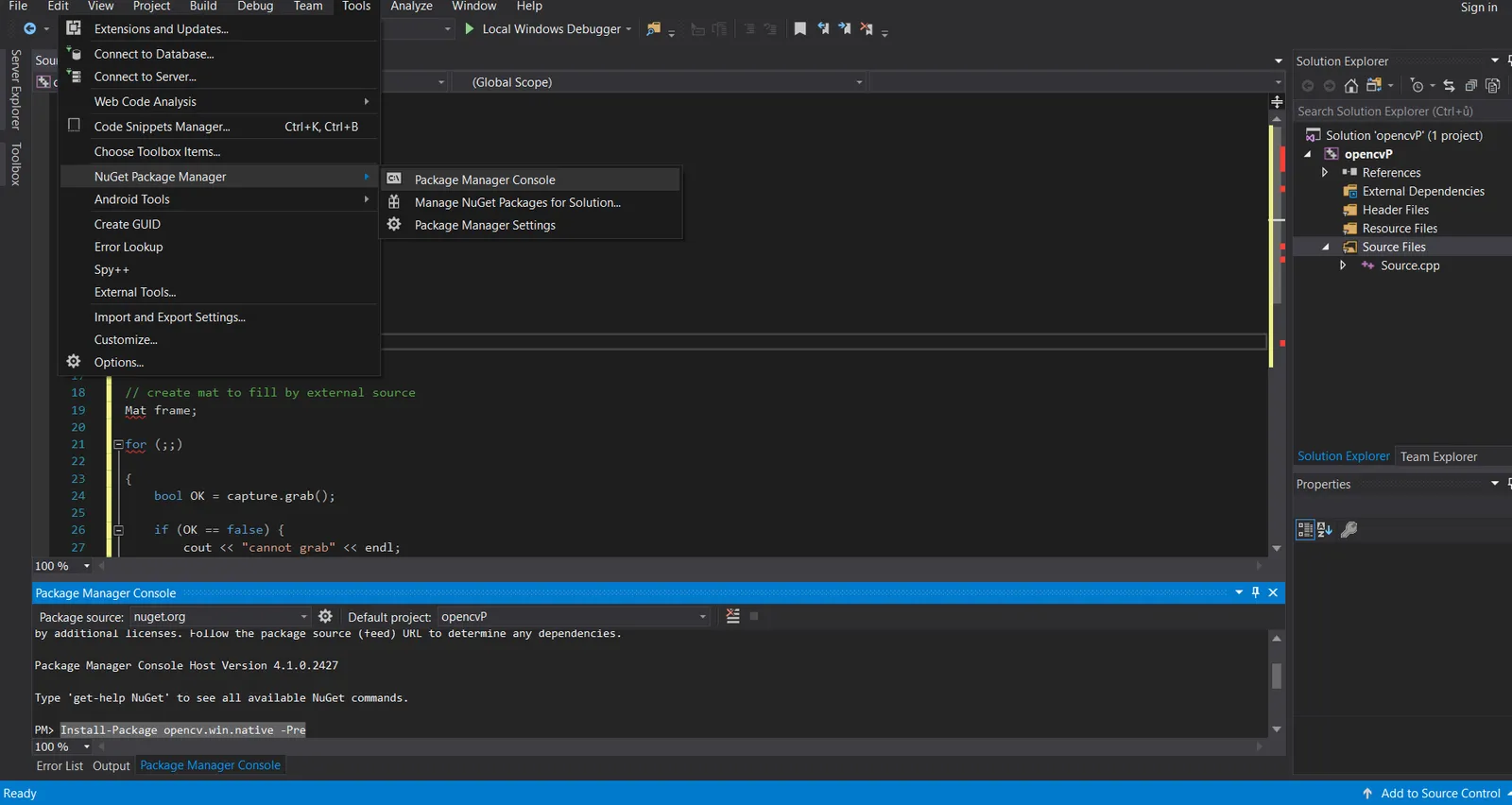Open Solution Explorer window options dropdown arrow

(1495, 60)
